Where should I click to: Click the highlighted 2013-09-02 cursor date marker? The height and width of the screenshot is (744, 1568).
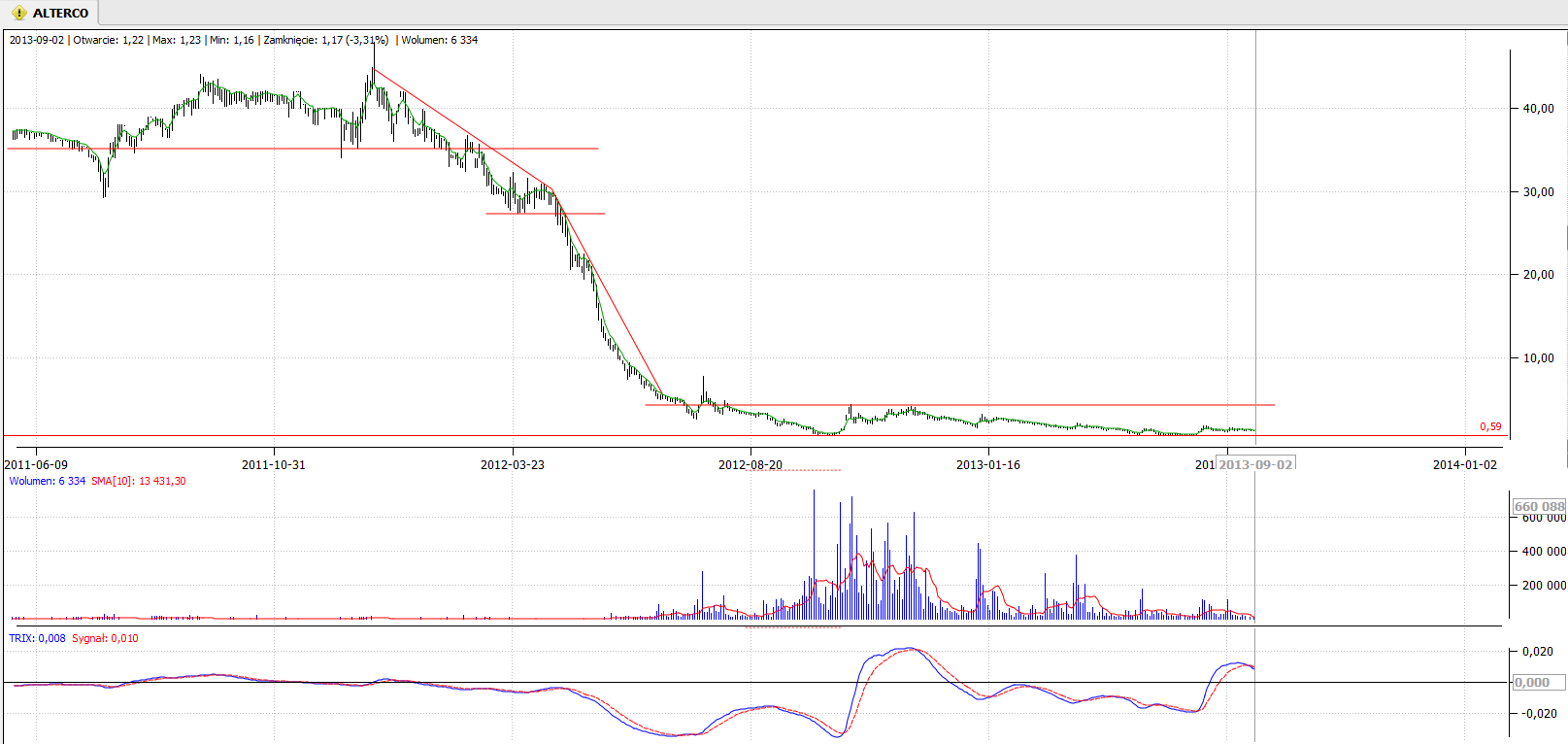1255,464
